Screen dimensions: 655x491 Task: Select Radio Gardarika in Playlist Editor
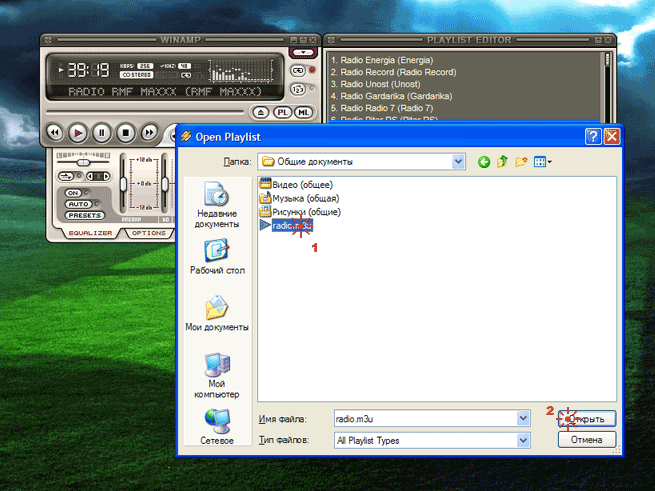coord(391,96)
